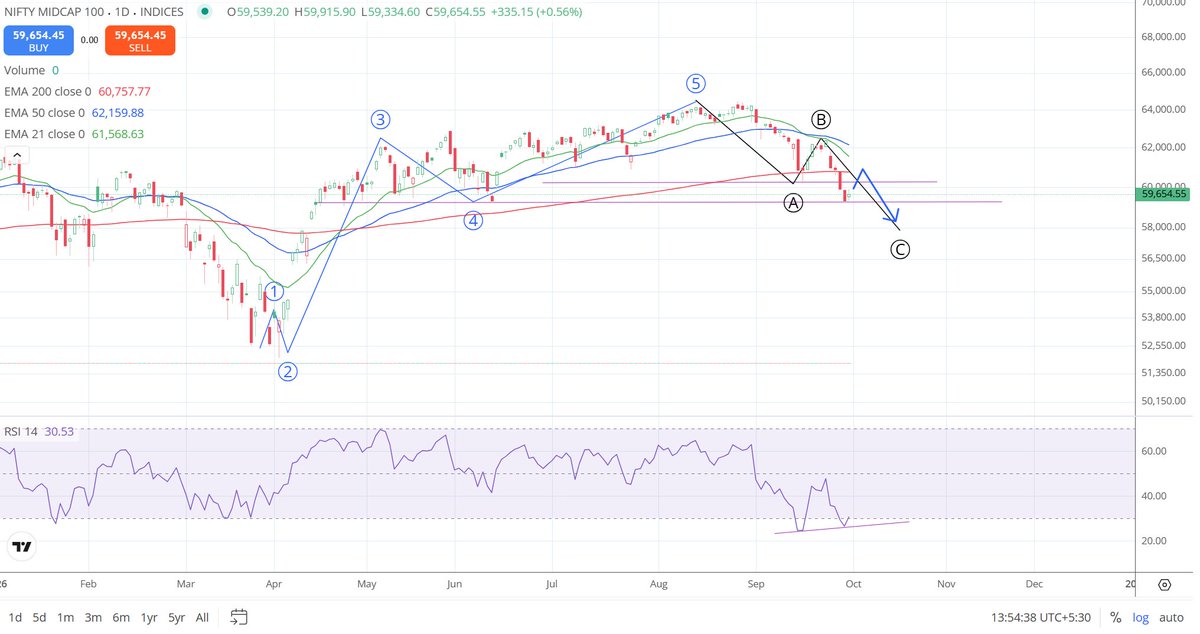Select the 5yr time range

177,617
